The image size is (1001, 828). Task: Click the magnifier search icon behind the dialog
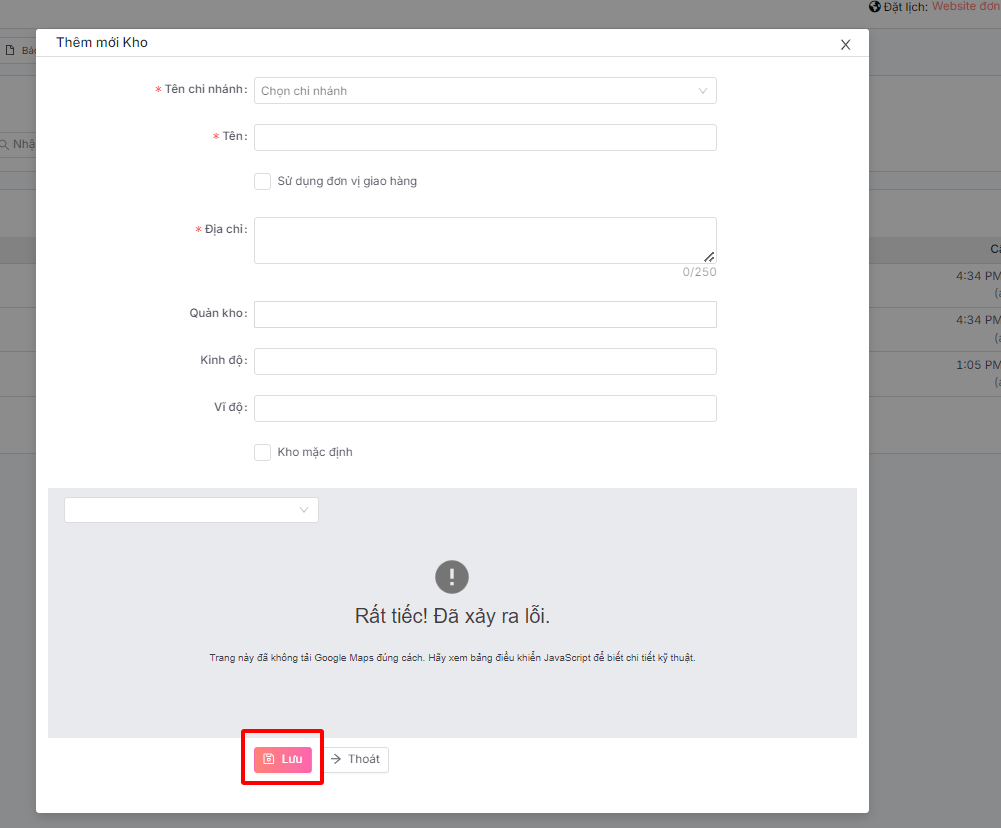click(5, 144)
